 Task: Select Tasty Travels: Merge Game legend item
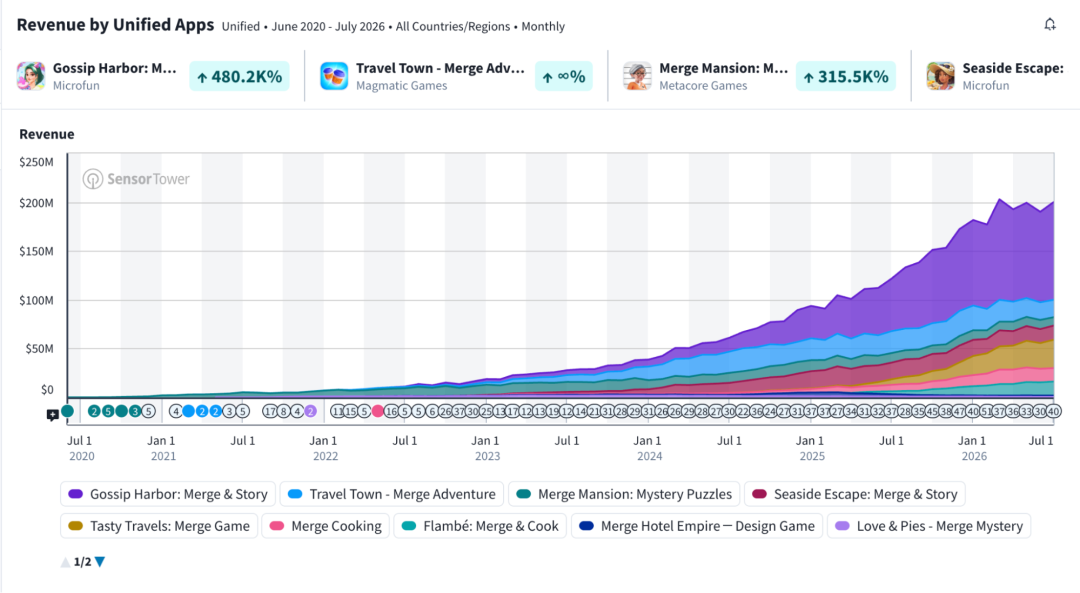point(159,526)
